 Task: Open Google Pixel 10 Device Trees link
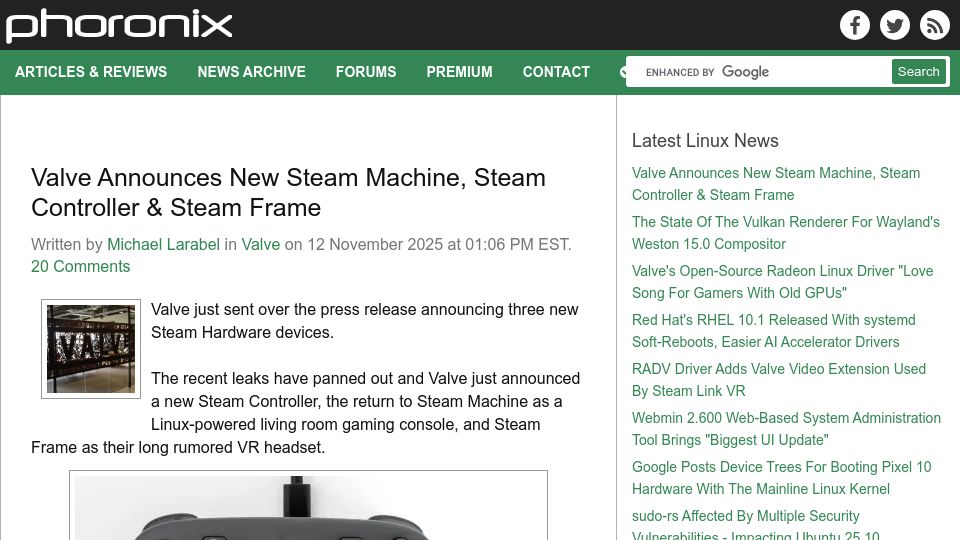click(781, 478)
